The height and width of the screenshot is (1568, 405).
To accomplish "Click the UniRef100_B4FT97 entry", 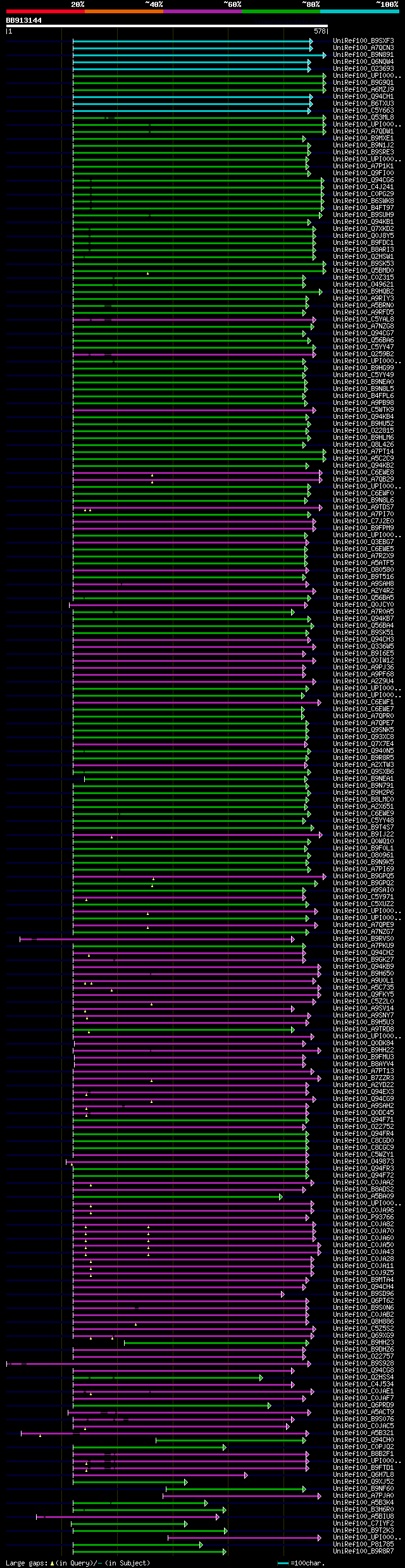I will tap(363, 208).
